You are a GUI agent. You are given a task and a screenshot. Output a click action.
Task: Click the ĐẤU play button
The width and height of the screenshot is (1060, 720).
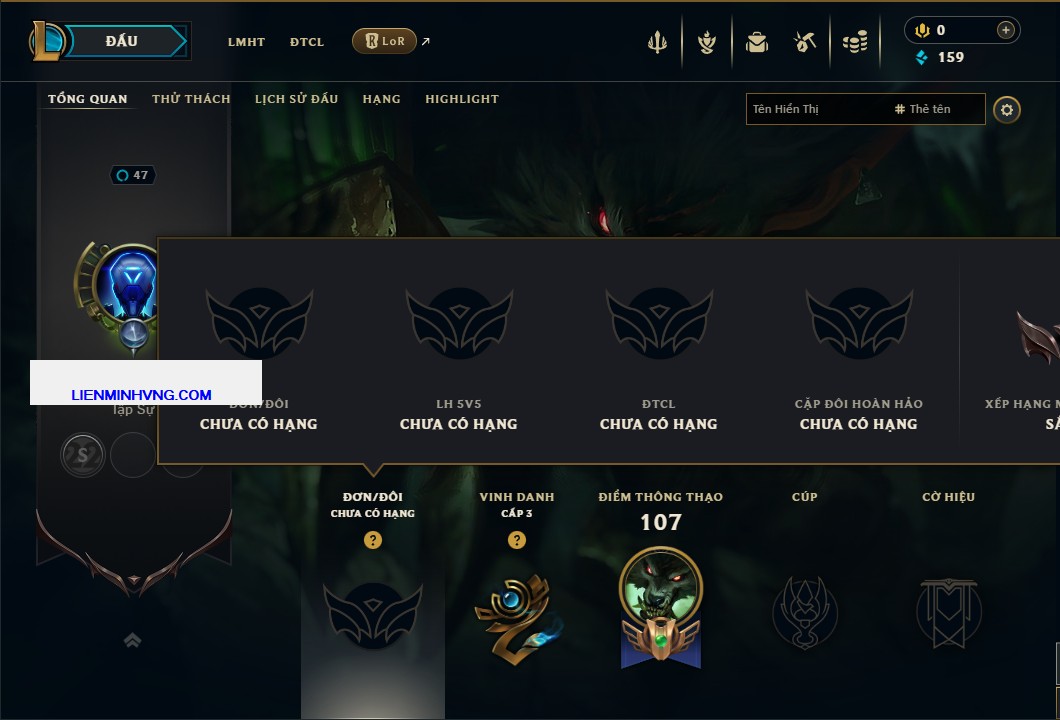[121, 41]
